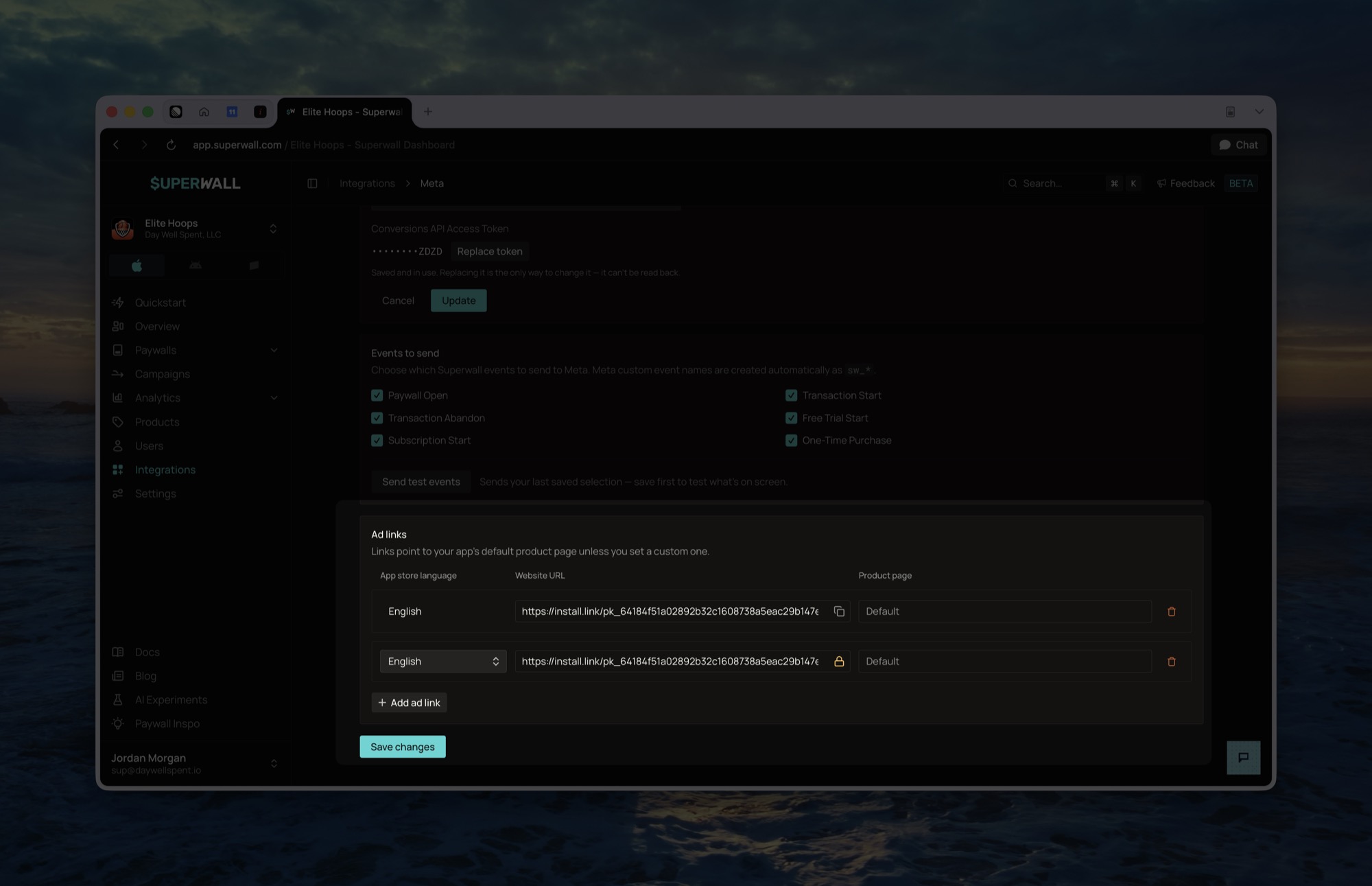Delete the second ad link row with language dropdown
This screenshot has width=1372, height=886.
(x=1172, y=662)
